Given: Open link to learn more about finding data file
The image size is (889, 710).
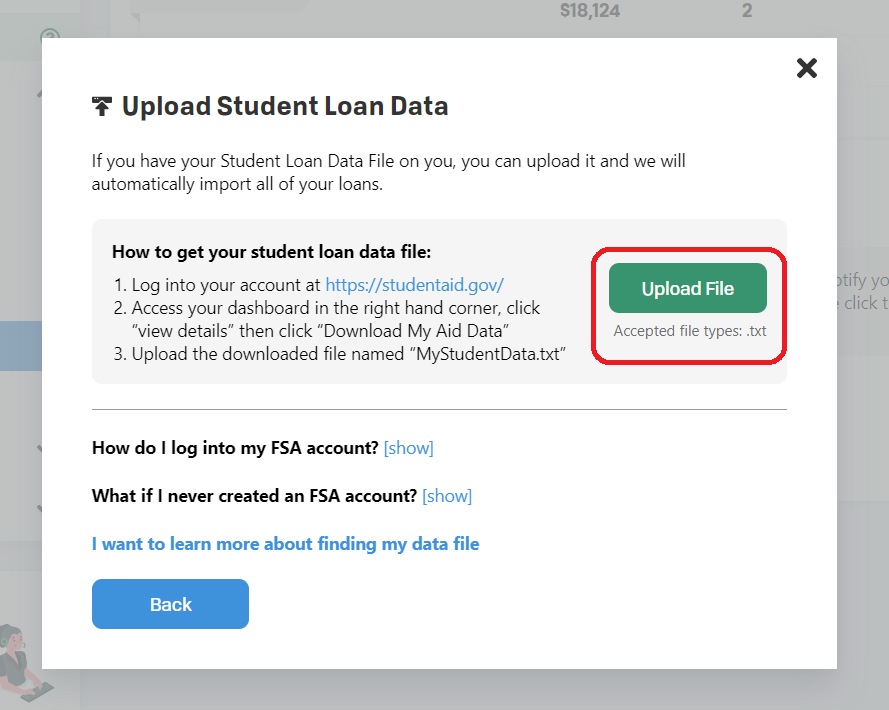Looking at the screenshot, I should coord(285,544).
